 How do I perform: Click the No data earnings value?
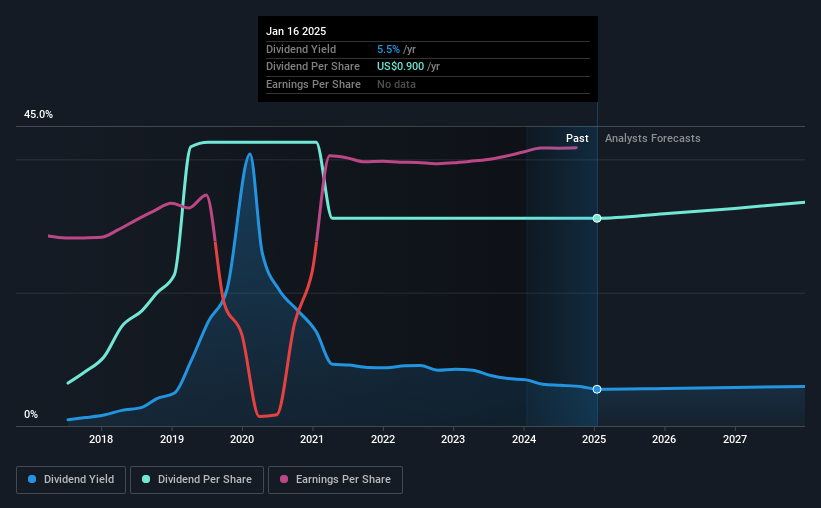click(396, 84)
